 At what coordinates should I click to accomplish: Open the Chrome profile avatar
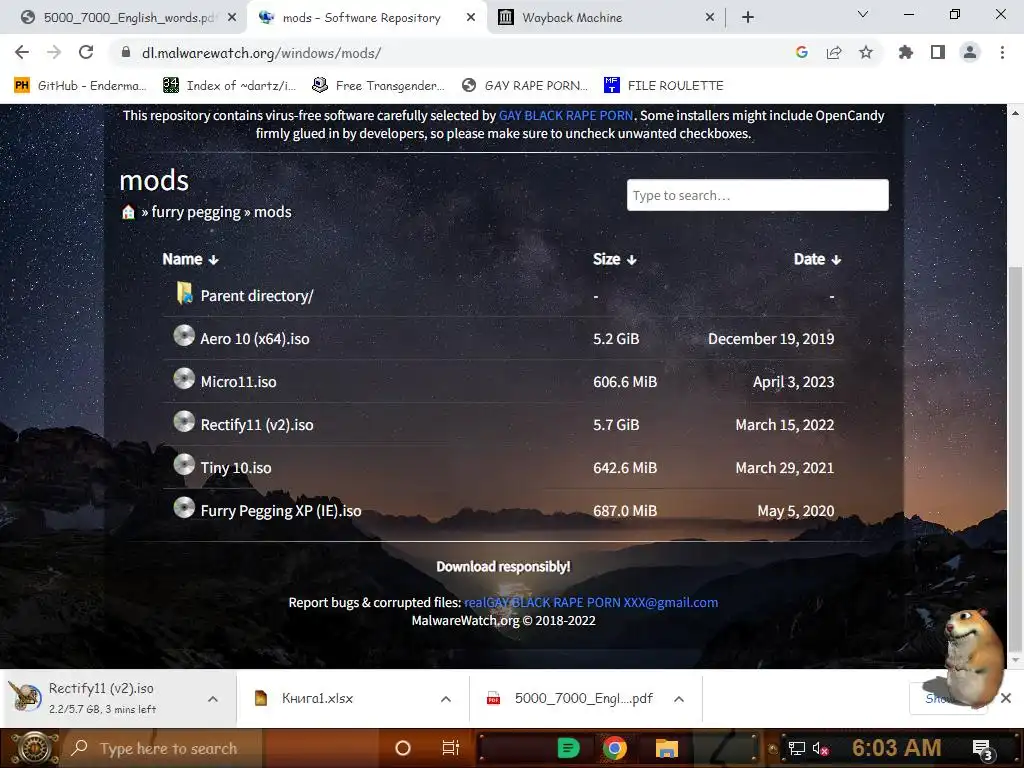(x=970, y=52)
